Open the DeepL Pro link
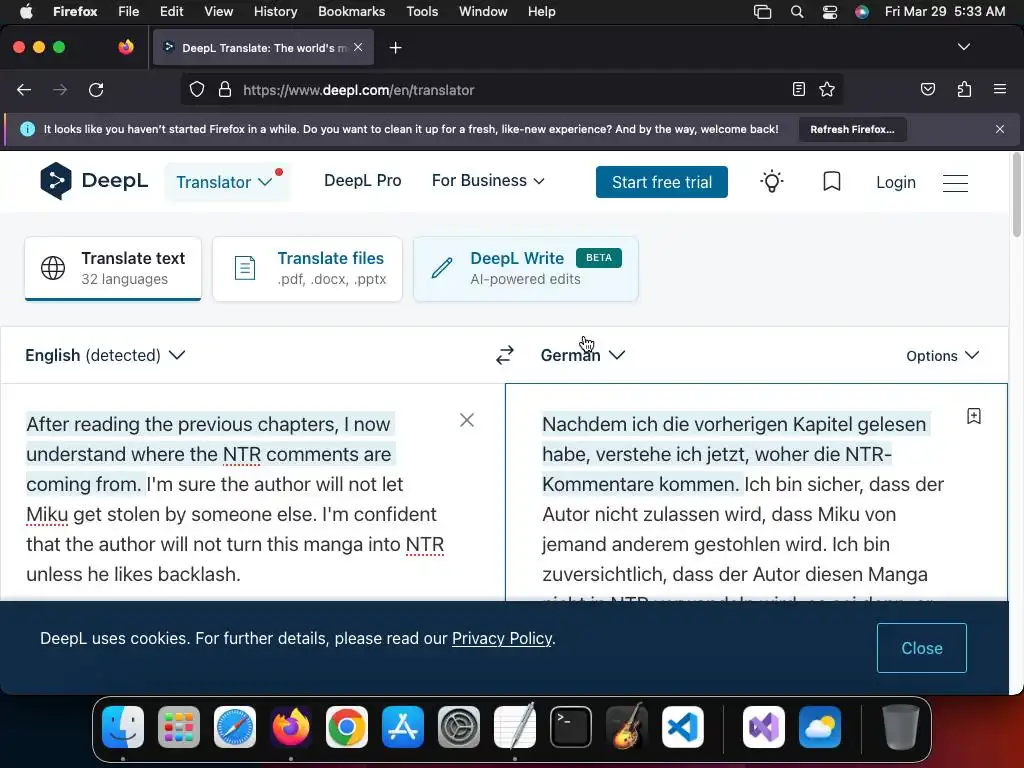The image size is (1024, 768). [x=362, y=181]
